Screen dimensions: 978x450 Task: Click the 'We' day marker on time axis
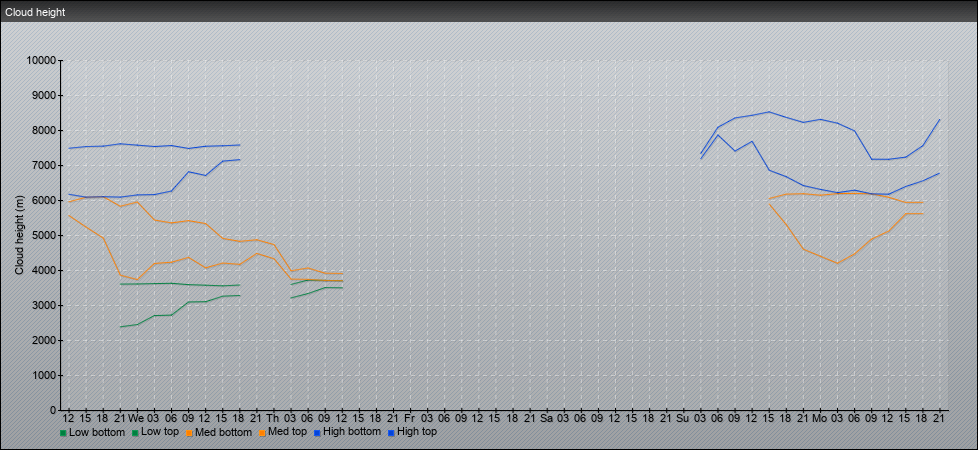[136, 417]
